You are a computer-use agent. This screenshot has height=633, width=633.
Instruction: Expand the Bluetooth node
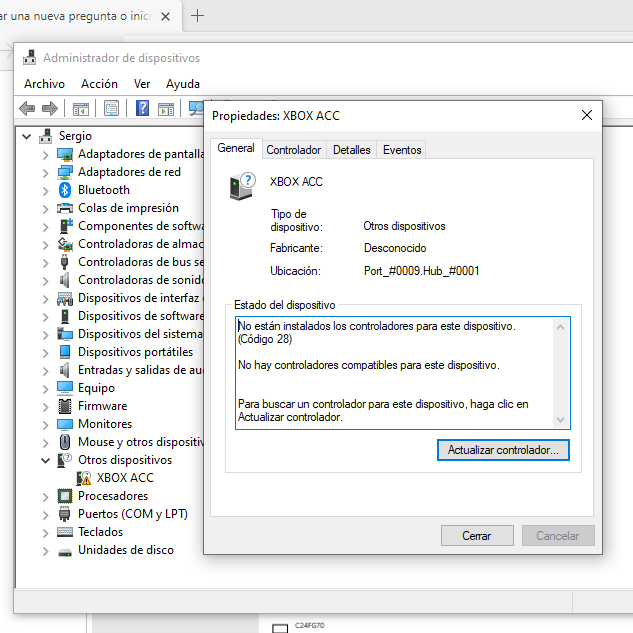pyautogui.click(x=46, y=191)
